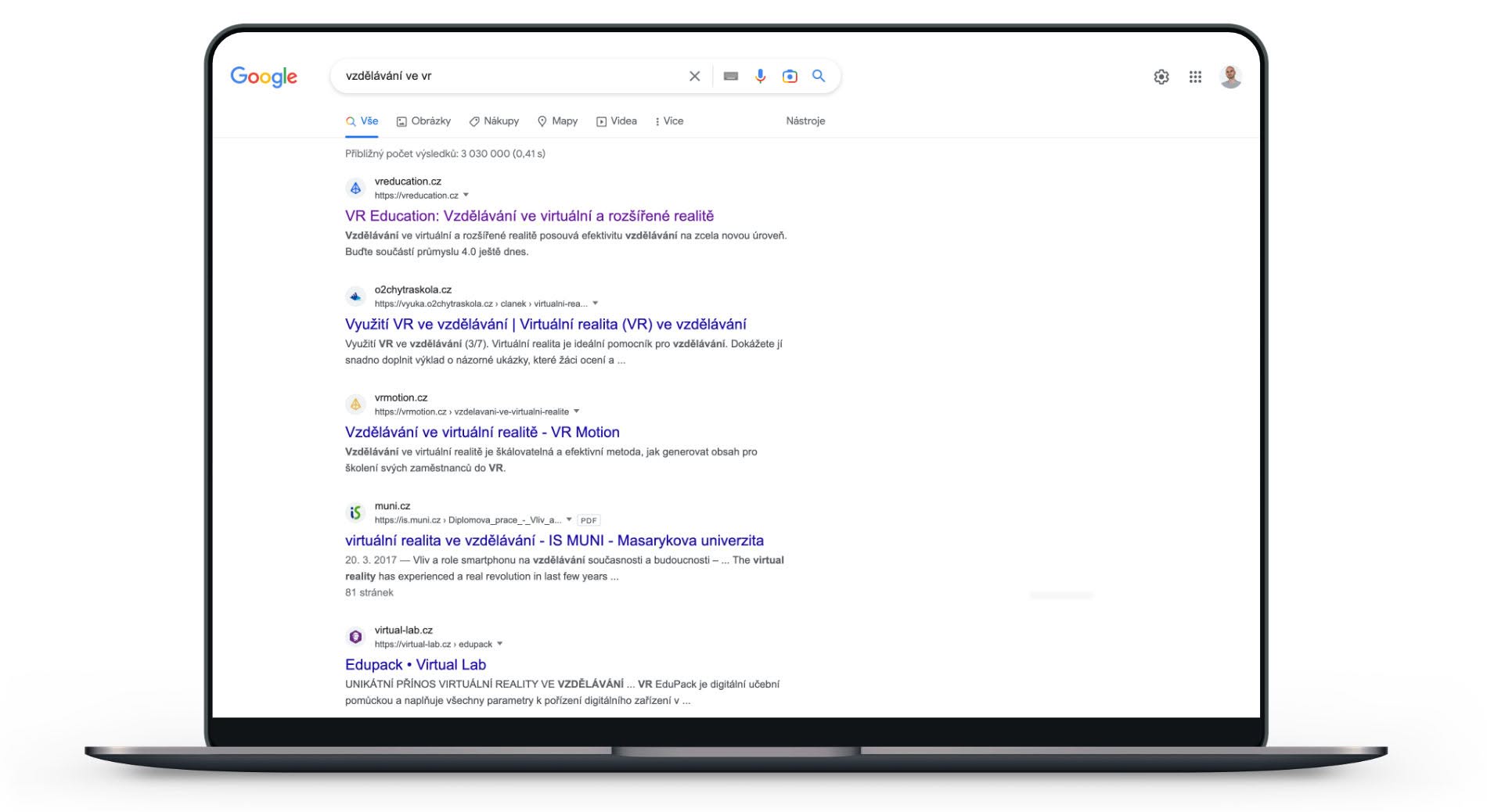Screen dimensions: 1487x812
Task: Open the Google apps grid icon
Action: point(1195,77)
